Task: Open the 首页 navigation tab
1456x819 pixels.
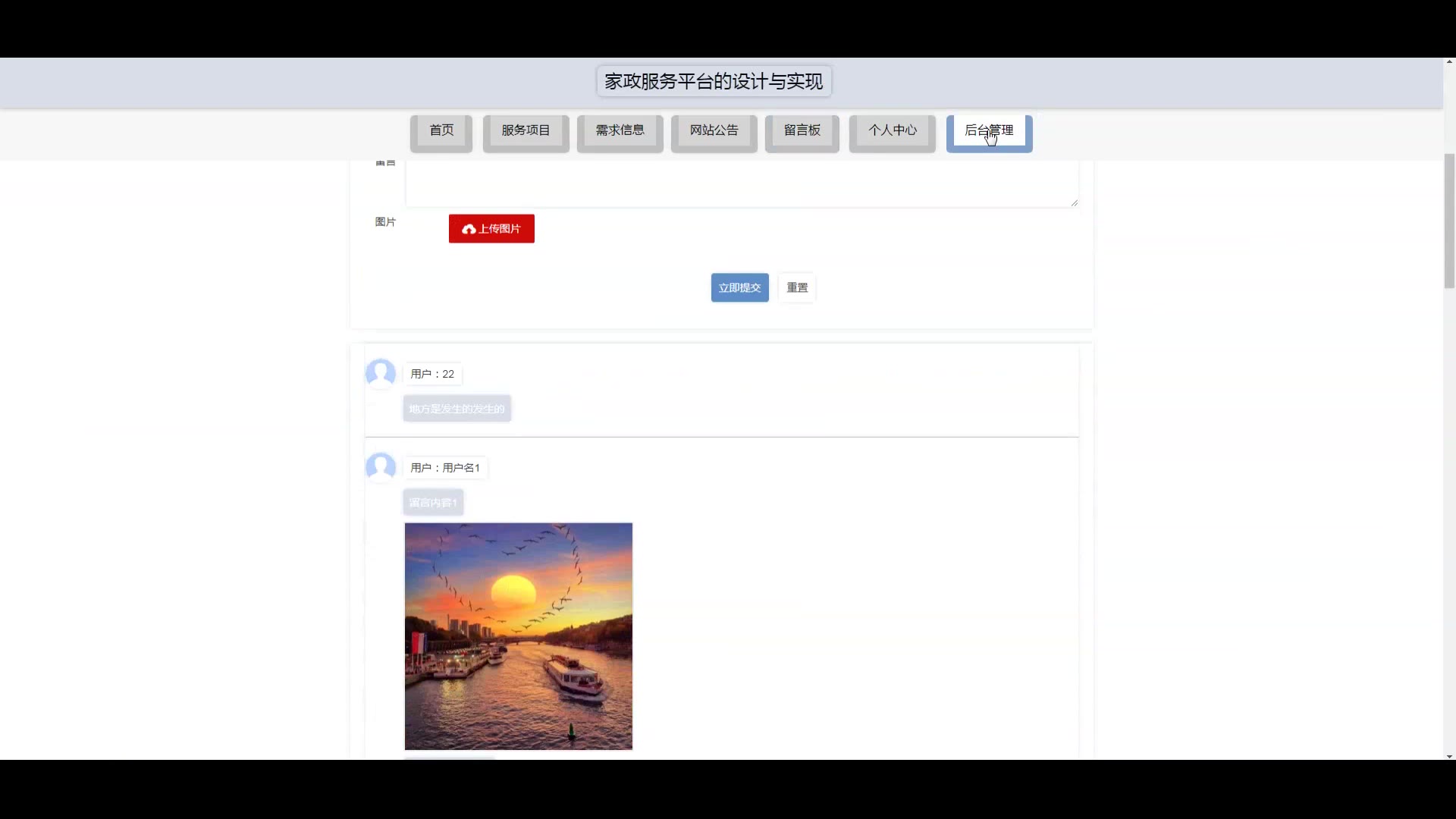Action: [441, 130]
